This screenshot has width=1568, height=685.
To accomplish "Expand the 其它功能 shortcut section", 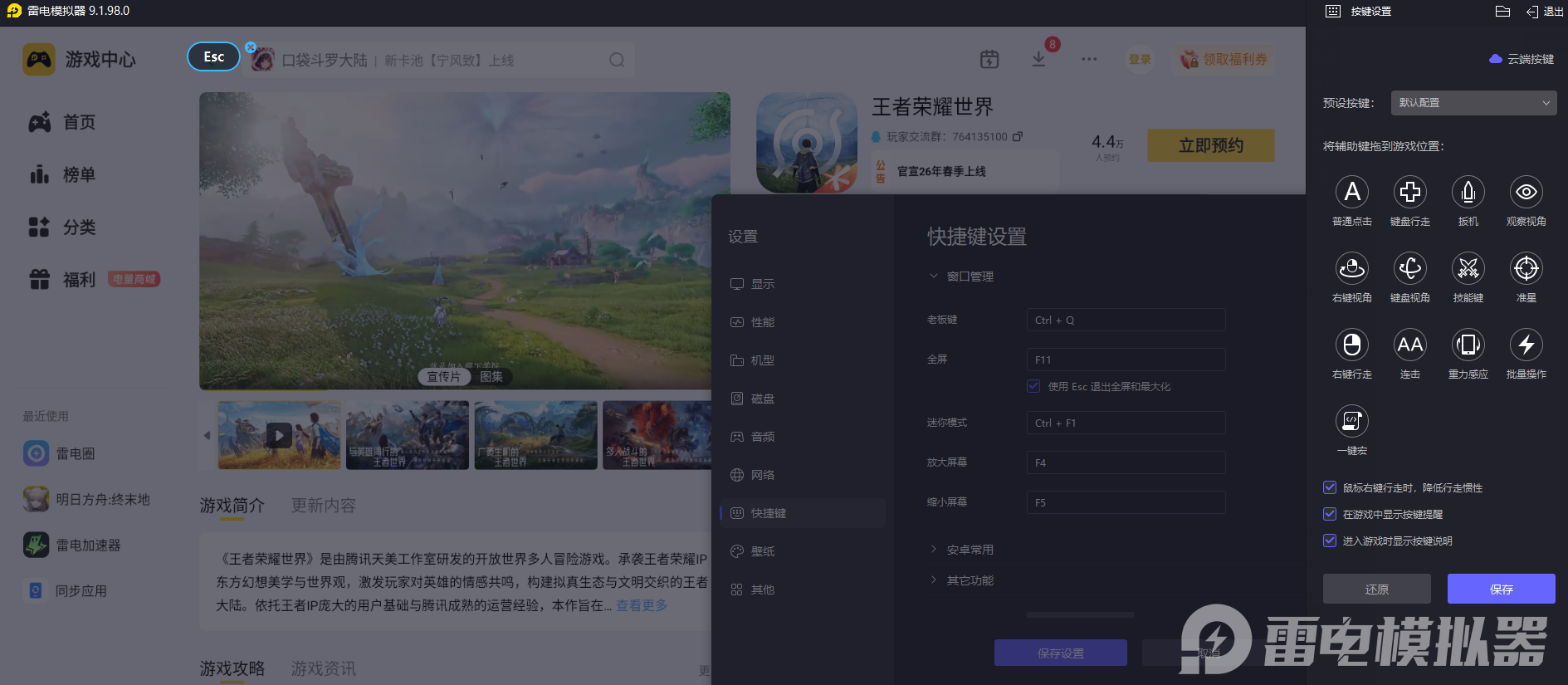I will coord(970,580).
